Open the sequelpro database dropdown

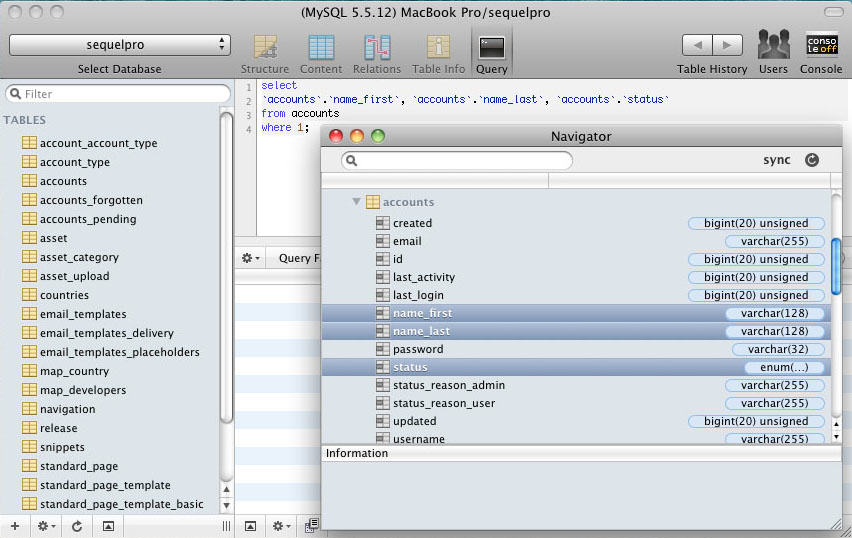[x=120, y=45]
